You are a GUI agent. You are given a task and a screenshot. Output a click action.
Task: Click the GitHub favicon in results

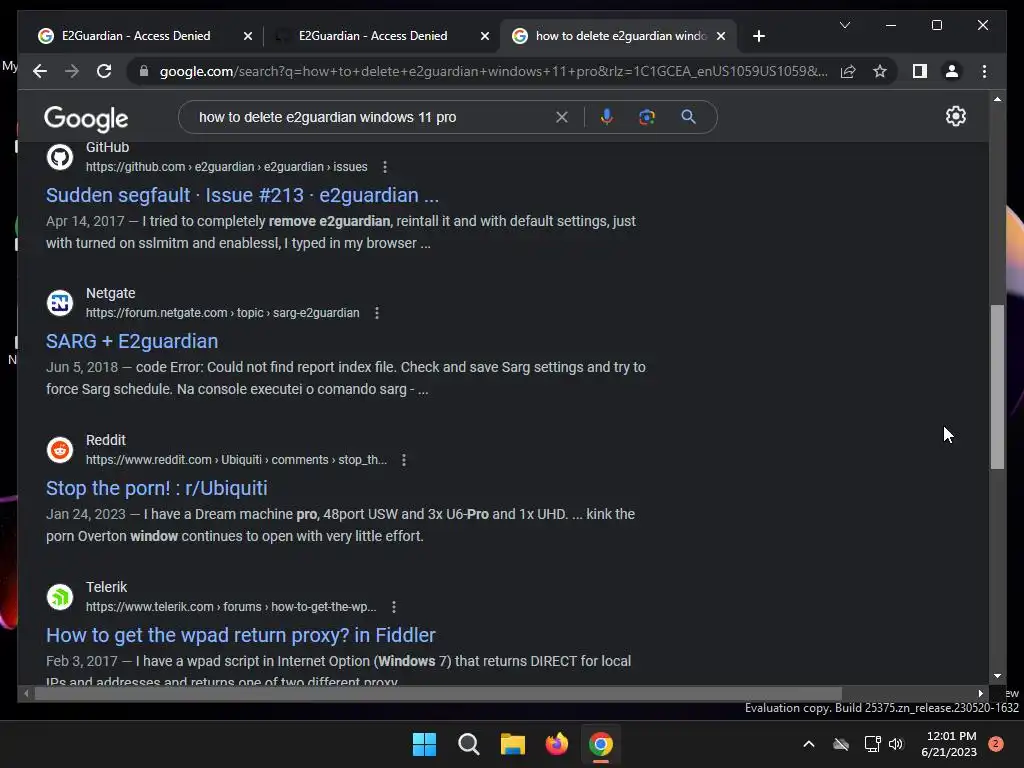[x=59, y=157]
